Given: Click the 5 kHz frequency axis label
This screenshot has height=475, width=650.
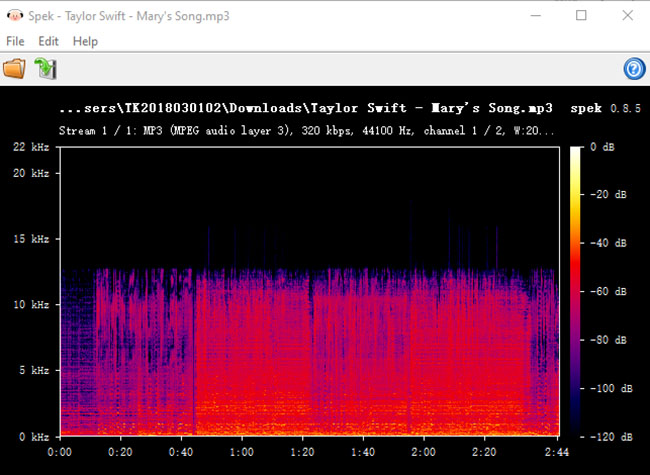Looking at the screenshot, I should (x=34, y=370).
